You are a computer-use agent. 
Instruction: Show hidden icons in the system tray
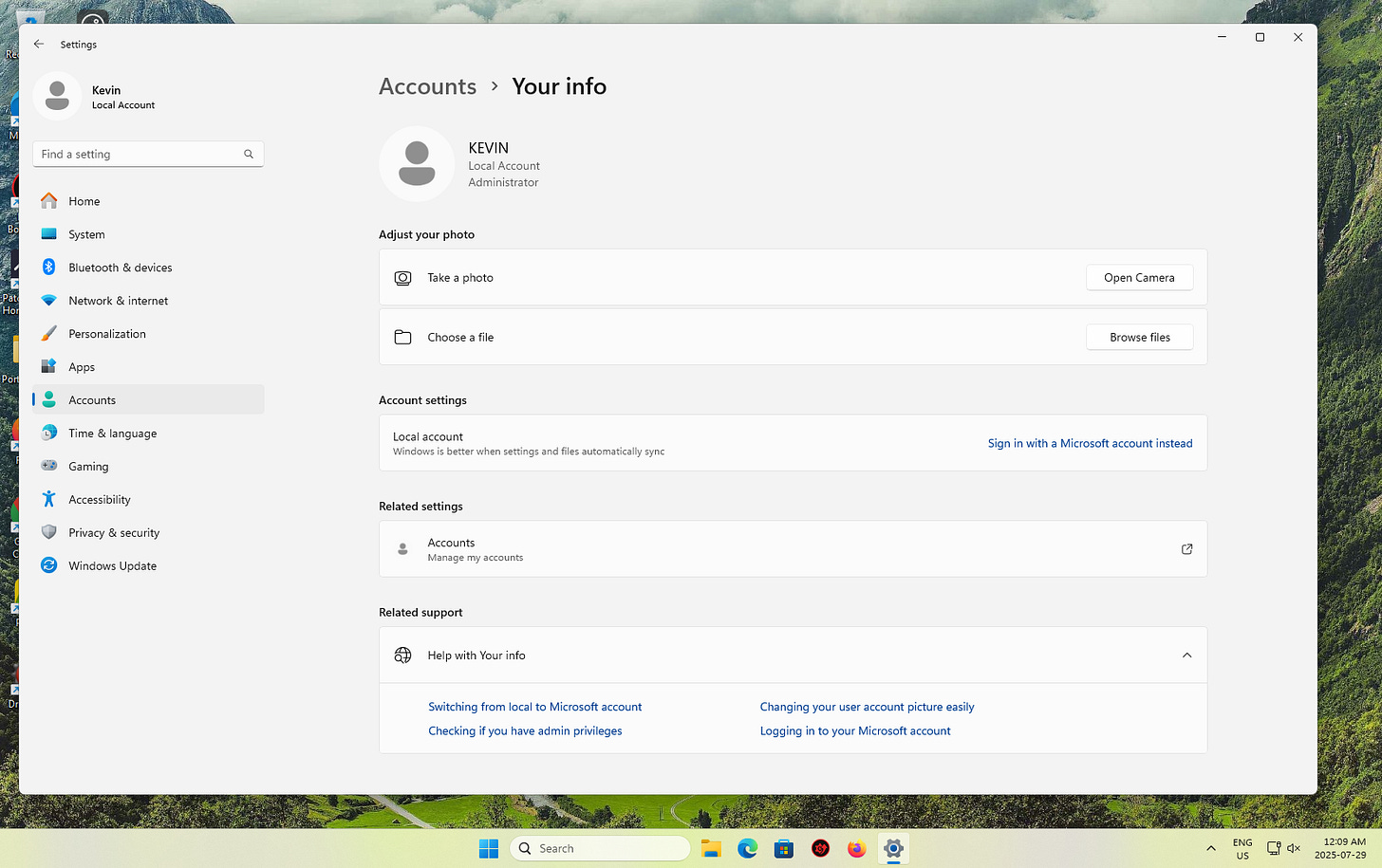1210,848
